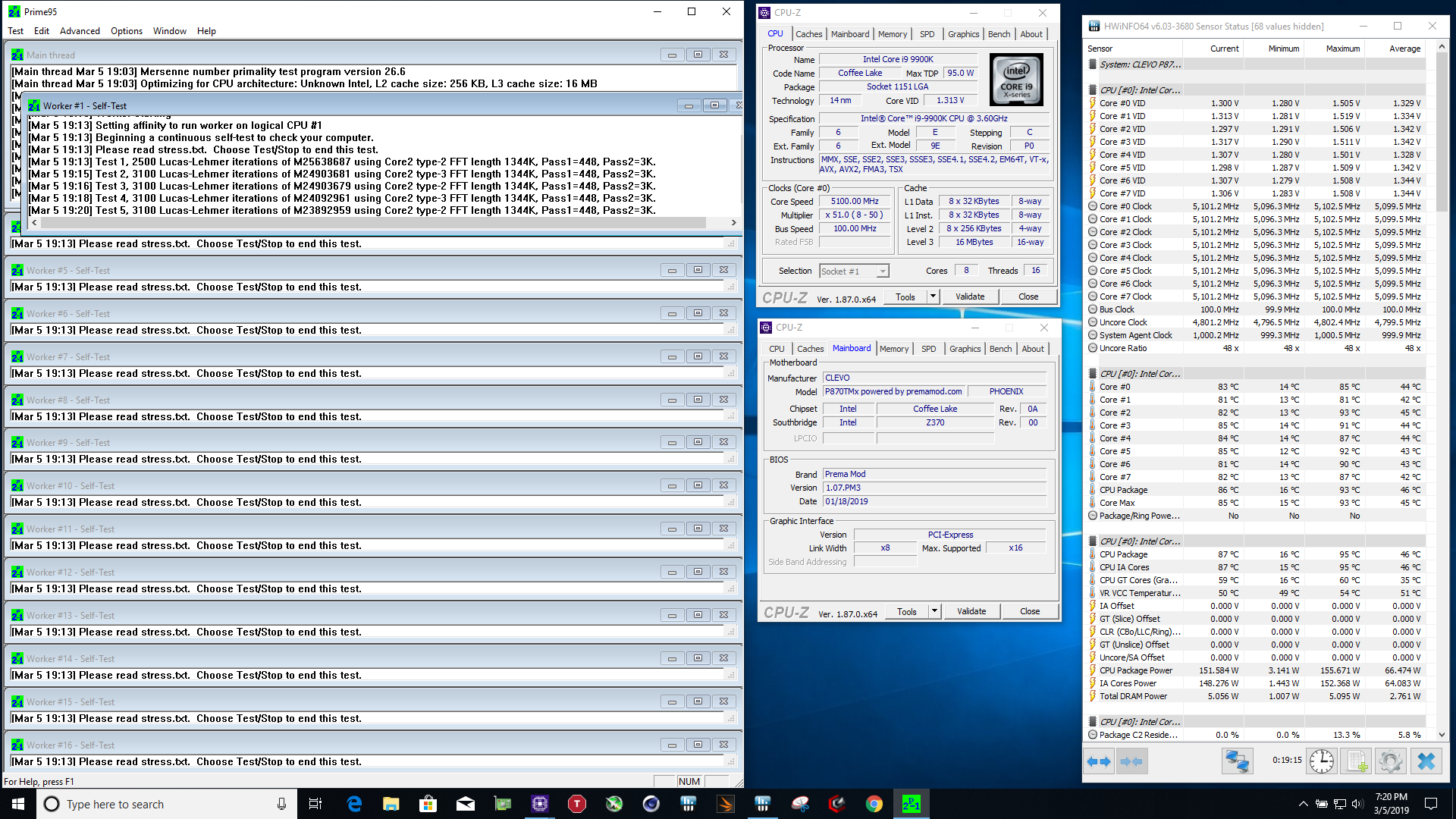Expand Tools dropdown arrow in bottom CPU-Z
Viewport: 1456px width, 819px height.
[x=934, y=611]
